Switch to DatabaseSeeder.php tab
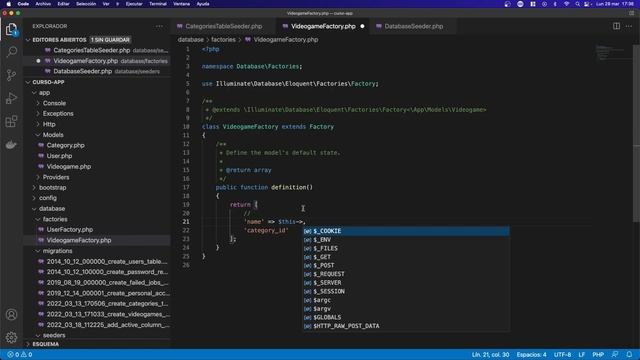640x360 pixels. click(x=413, y=26)
